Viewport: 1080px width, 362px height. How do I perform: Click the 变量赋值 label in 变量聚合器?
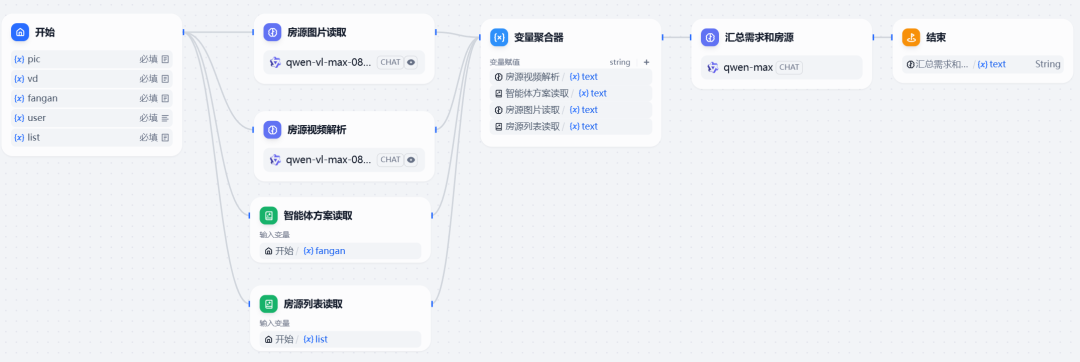tap(504, 62)
